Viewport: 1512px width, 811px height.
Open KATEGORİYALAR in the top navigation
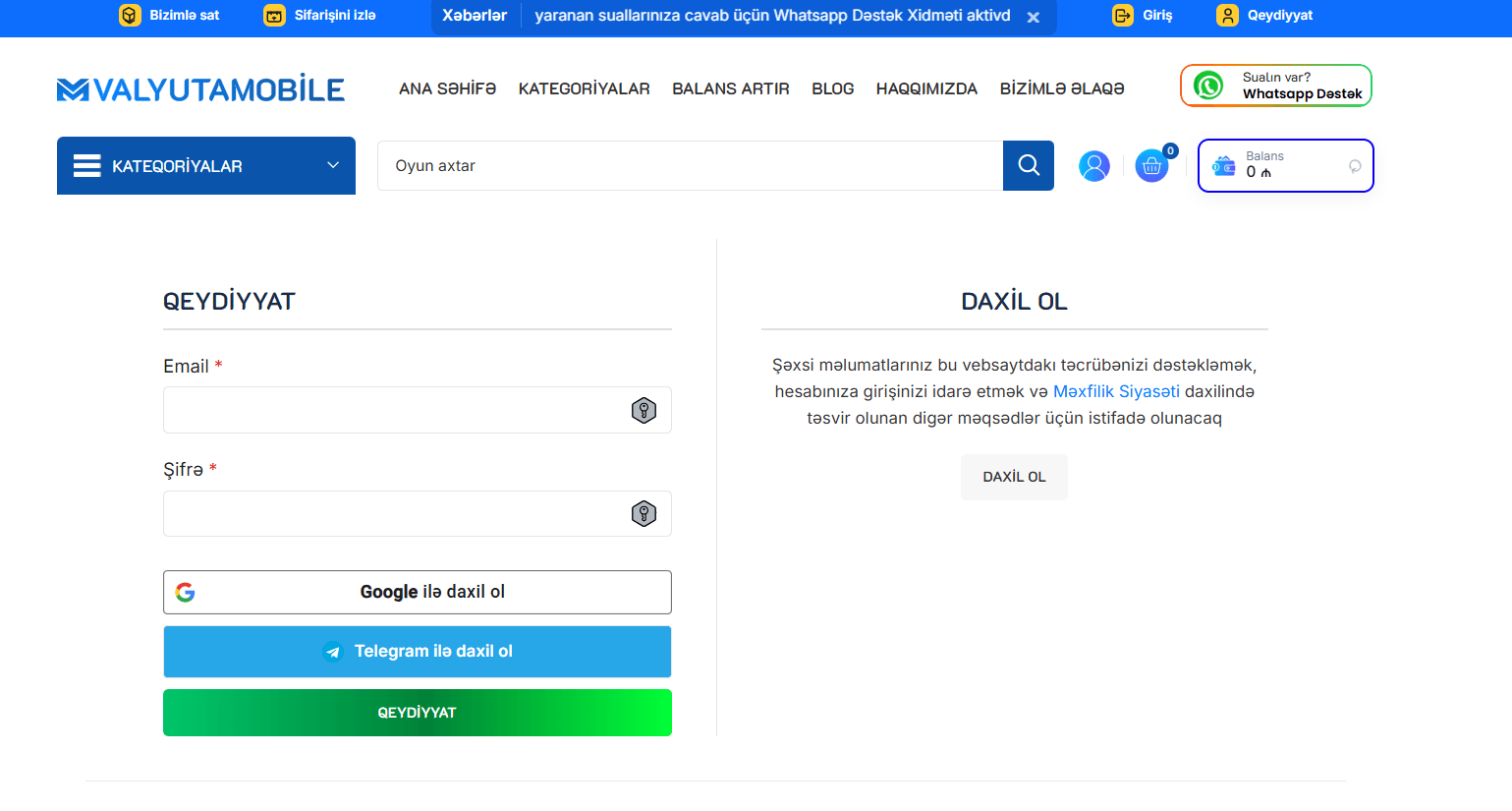click(584, 88)
